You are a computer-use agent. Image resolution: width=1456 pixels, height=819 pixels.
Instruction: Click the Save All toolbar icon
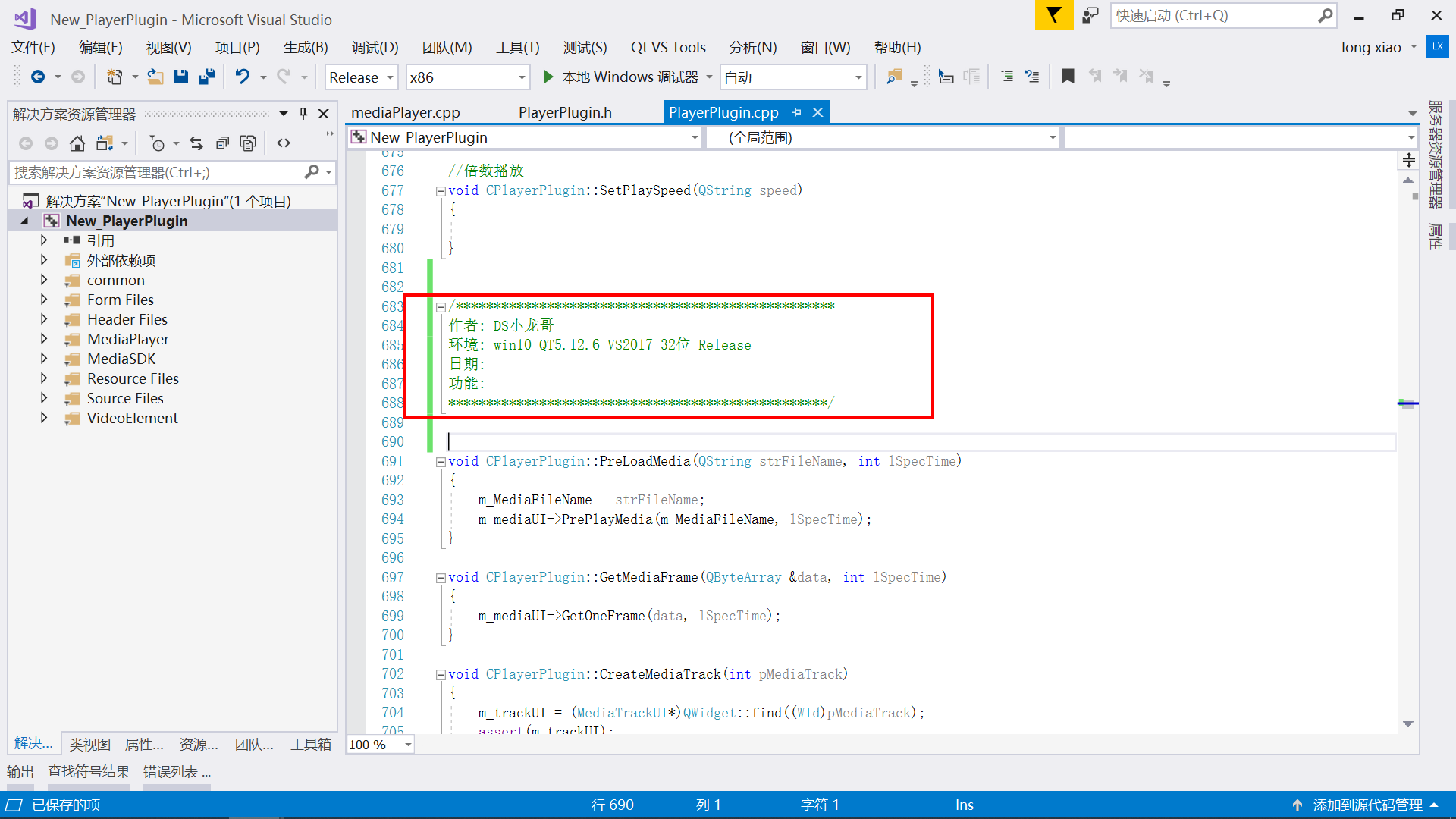pos(206,77)
